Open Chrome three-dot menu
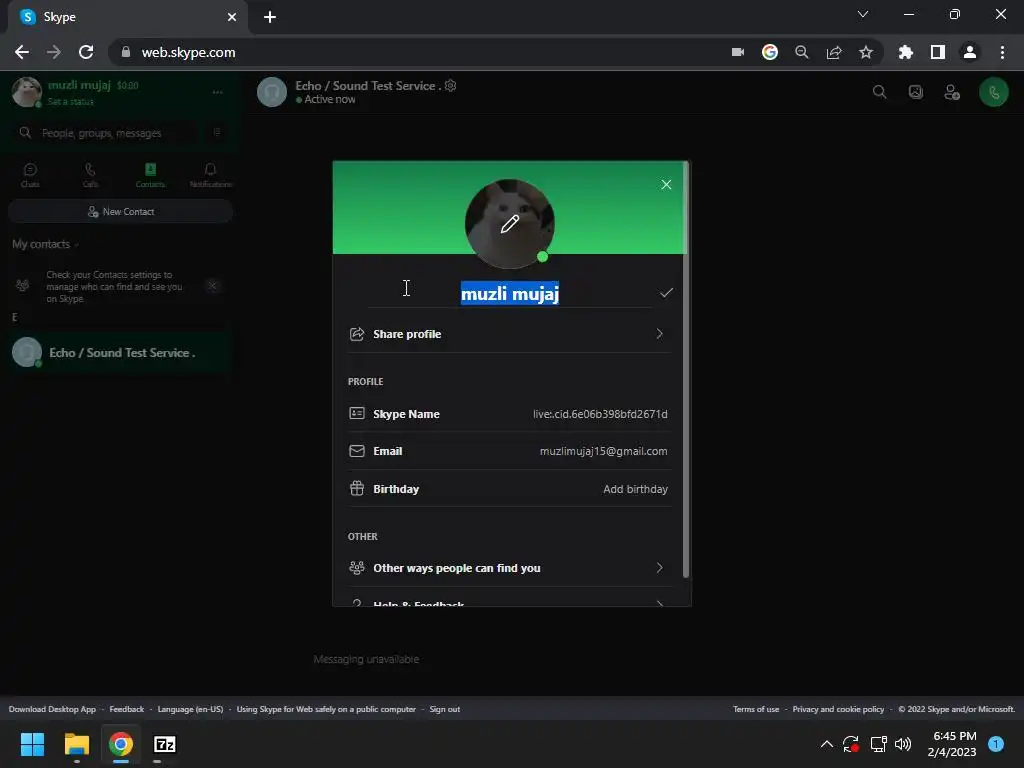The image size is (1024, 768). 1002,52
